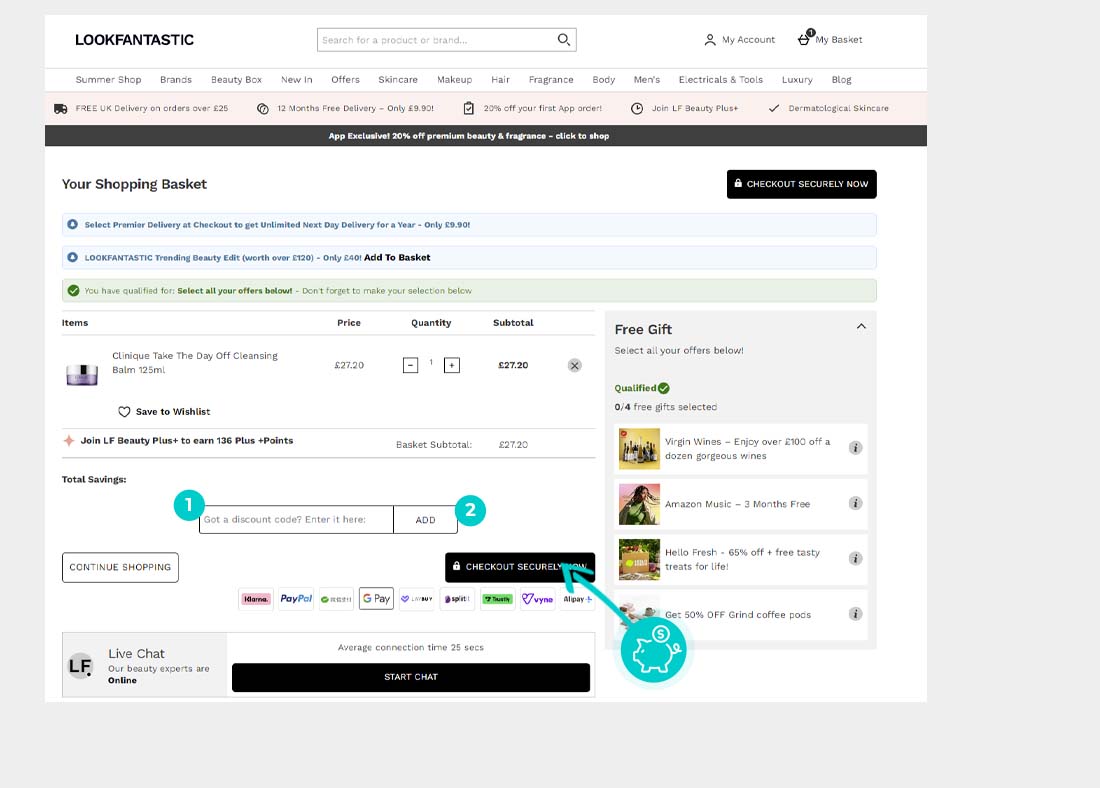Select Virgin Wines free gift thumbnail

(x=639, y=448)
